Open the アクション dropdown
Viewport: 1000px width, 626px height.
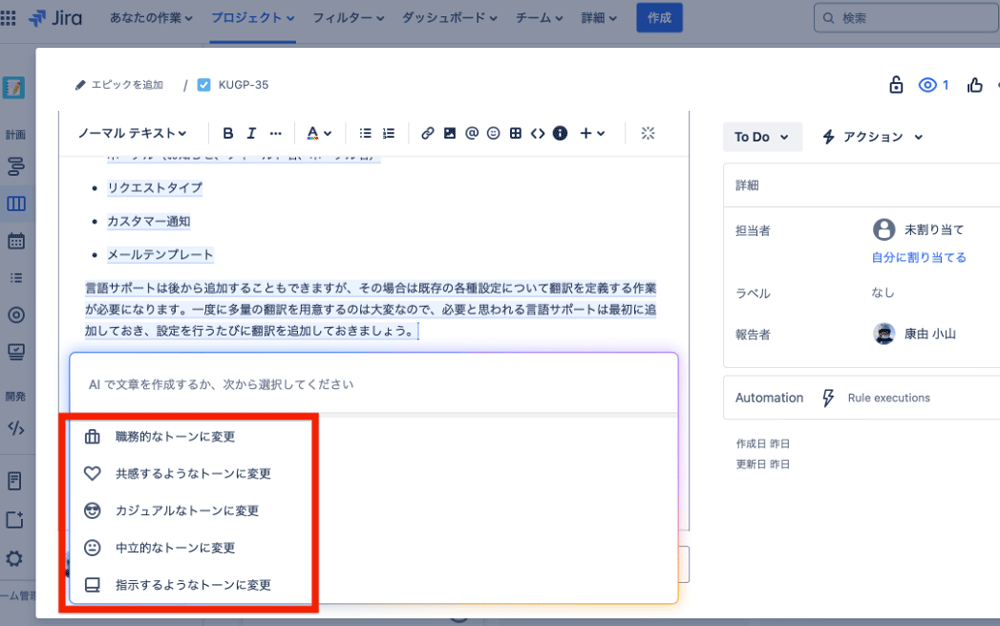pyautogui.click(x=872, y=137)
